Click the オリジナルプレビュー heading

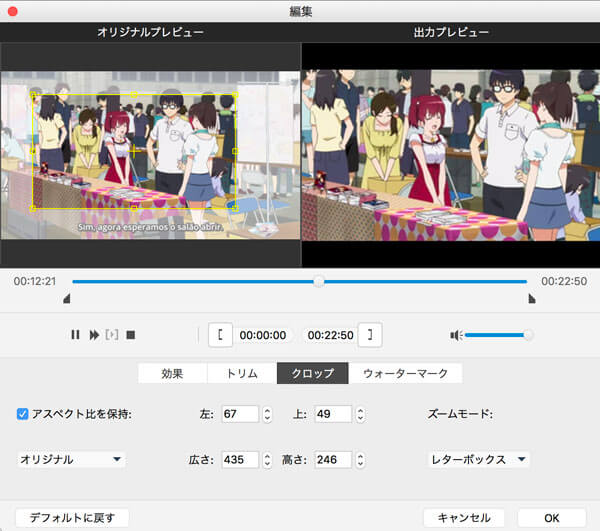[150, 32]
